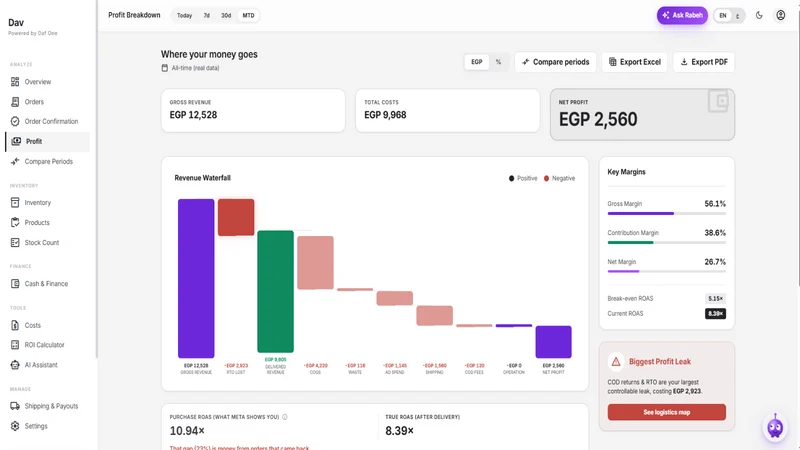Click the calendar icon next to All-time
The height and width of the screenshot is (450, 800).
(165, 68)
